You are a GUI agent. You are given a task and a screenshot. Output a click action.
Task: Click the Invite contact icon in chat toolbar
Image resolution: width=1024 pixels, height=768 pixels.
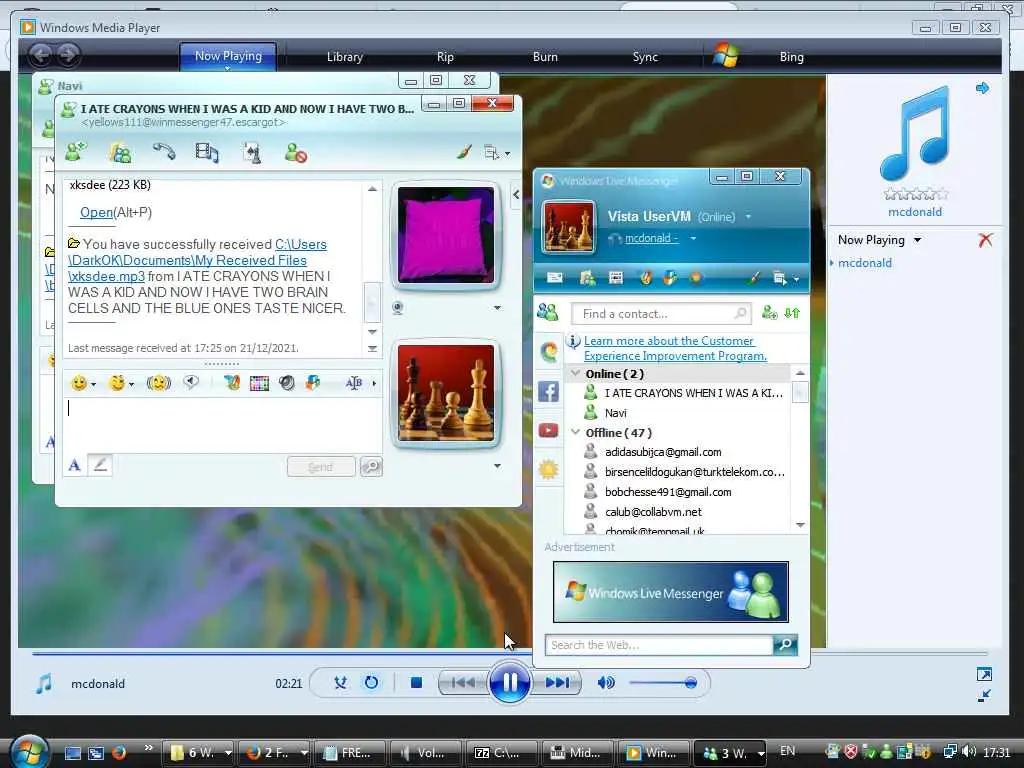click(x=76, y=153)
